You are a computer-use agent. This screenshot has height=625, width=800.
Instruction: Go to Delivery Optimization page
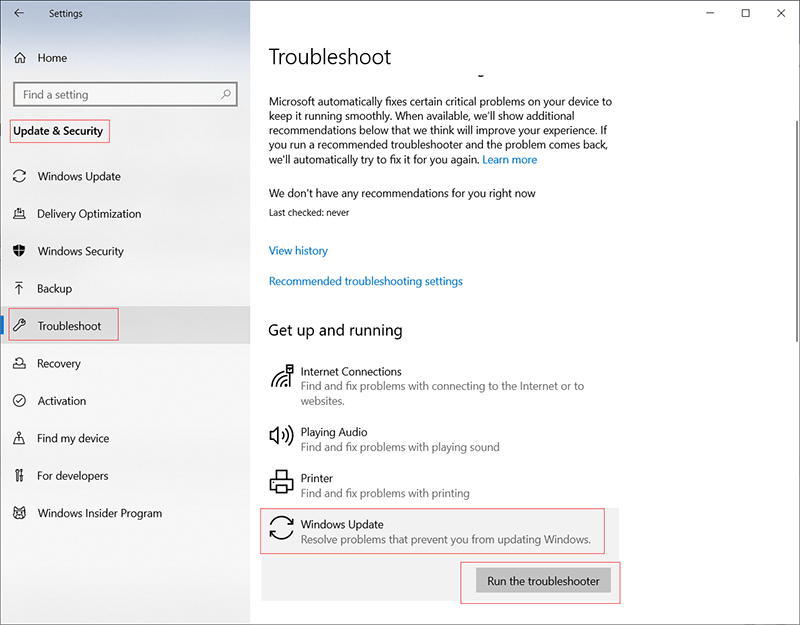(125, 213)
